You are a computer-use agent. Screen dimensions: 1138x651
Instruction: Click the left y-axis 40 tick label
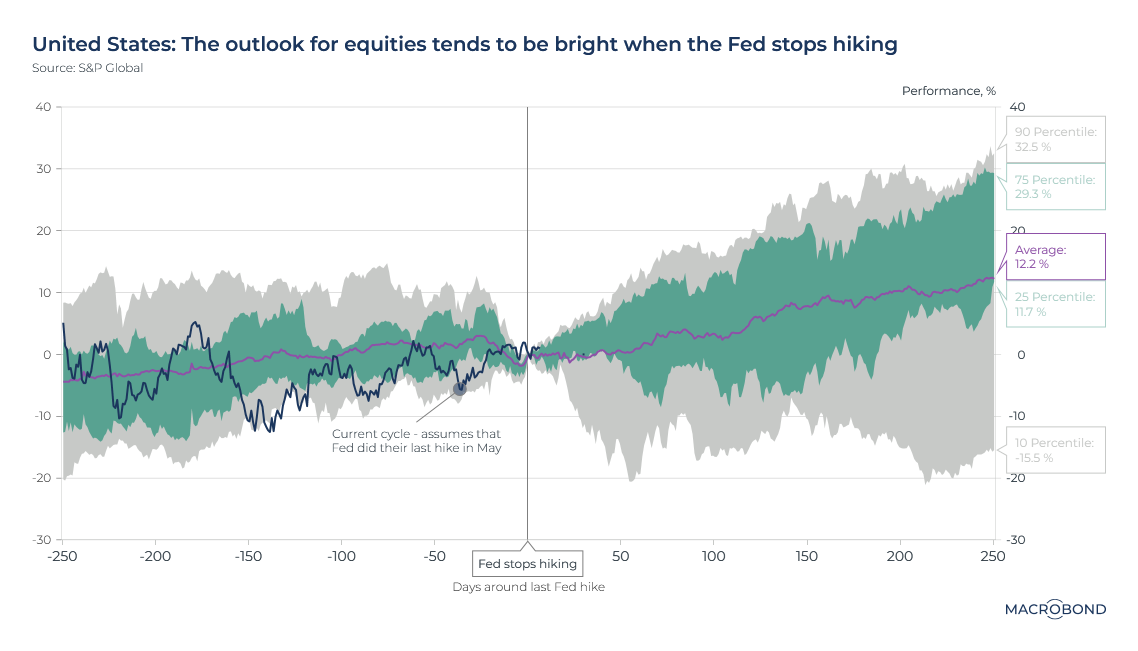[x=43, y=107]
